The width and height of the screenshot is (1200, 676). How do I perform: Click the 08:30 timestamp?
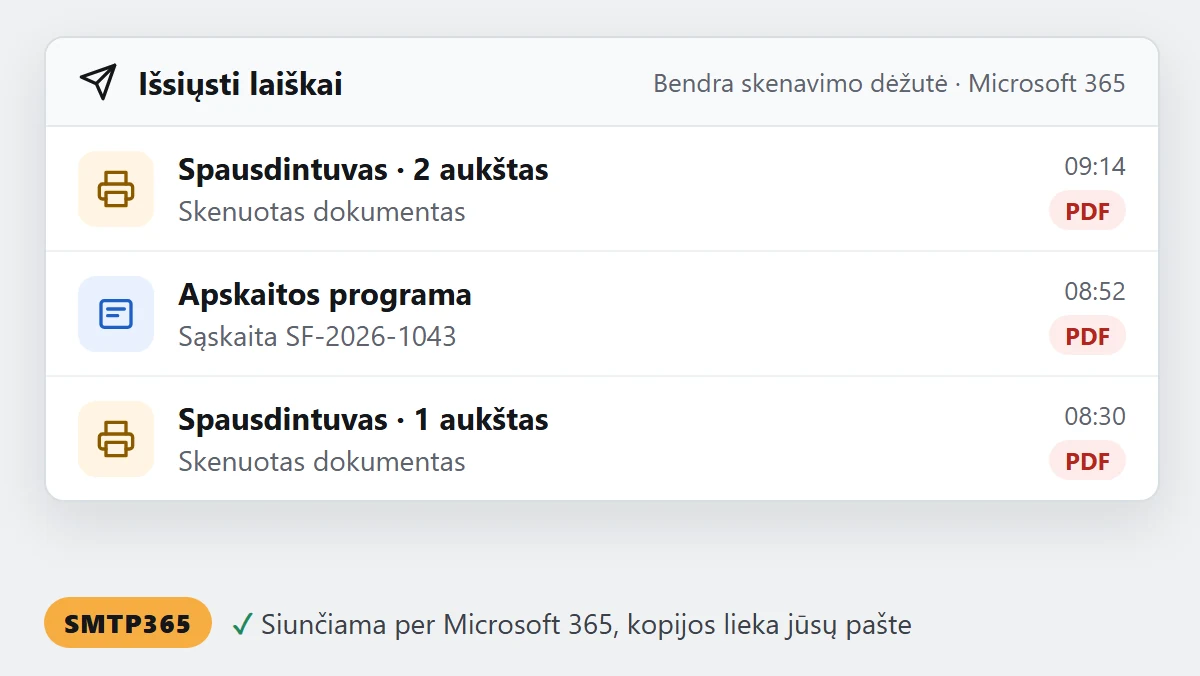click(x=1094, y=416)
